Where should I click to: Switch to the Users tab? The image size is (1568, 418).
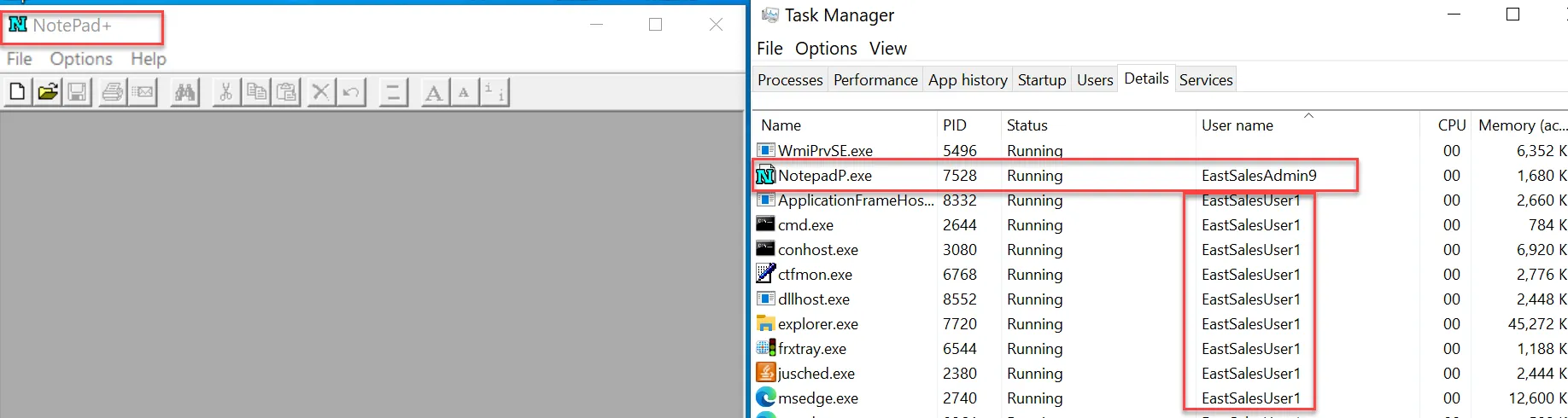(1095, 79)
